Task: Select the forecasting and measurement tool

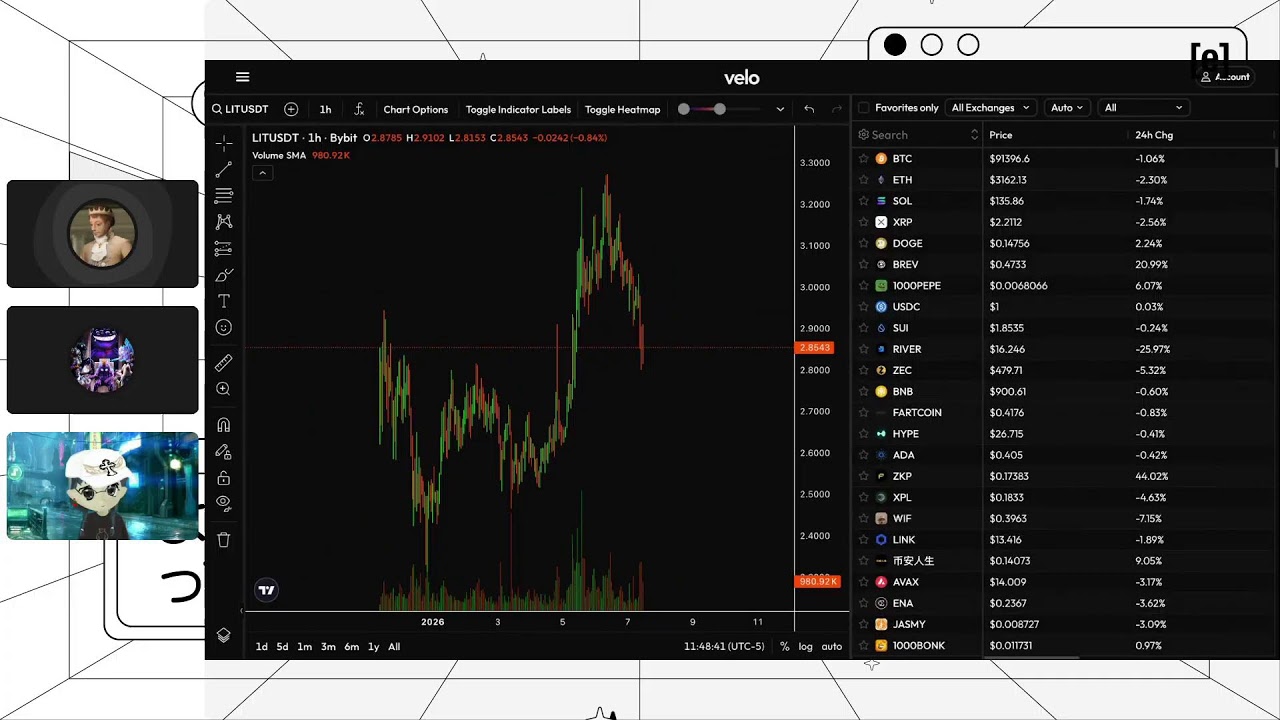Action: (x=223, y=249)
